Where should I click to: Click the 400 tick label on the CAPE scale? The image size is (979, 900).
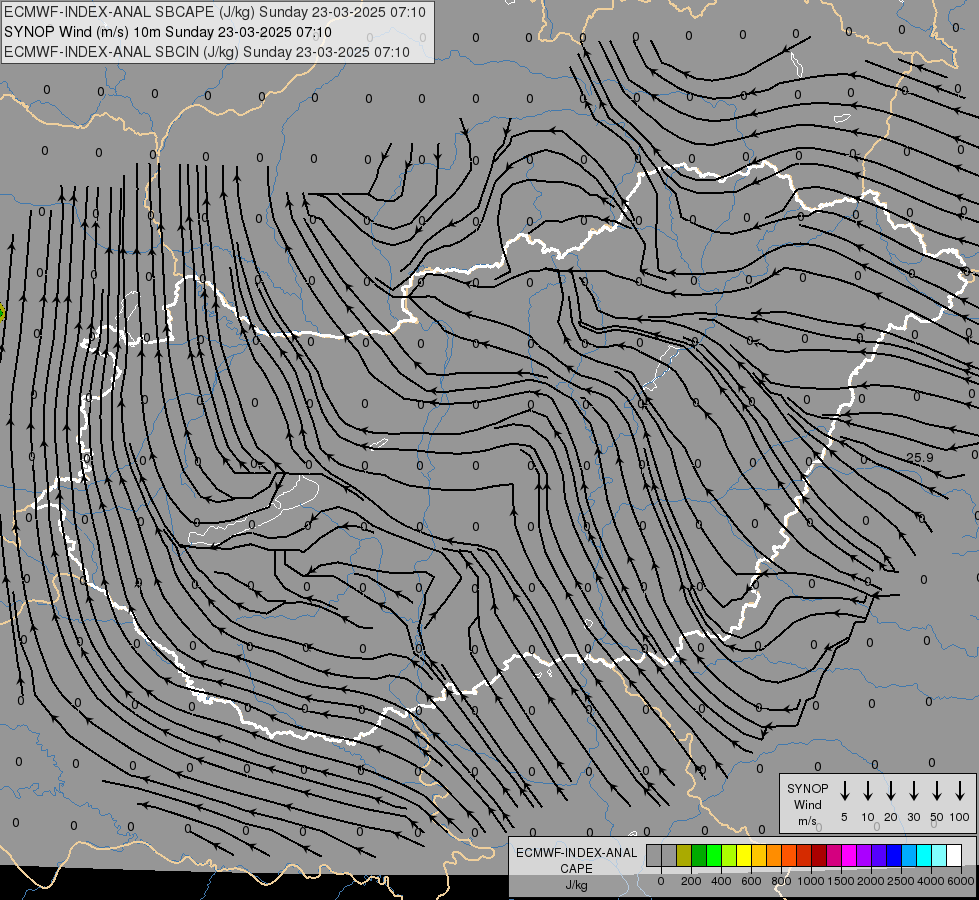(x=721, y=881)
